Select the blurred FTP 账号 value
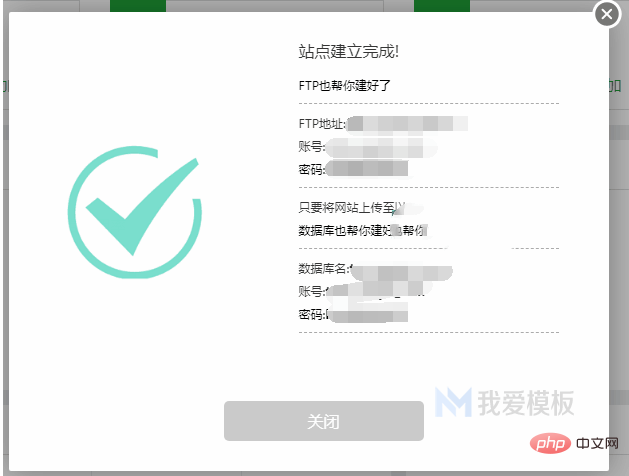The width and height of the screenshot is (629, 476). (381, 147)
